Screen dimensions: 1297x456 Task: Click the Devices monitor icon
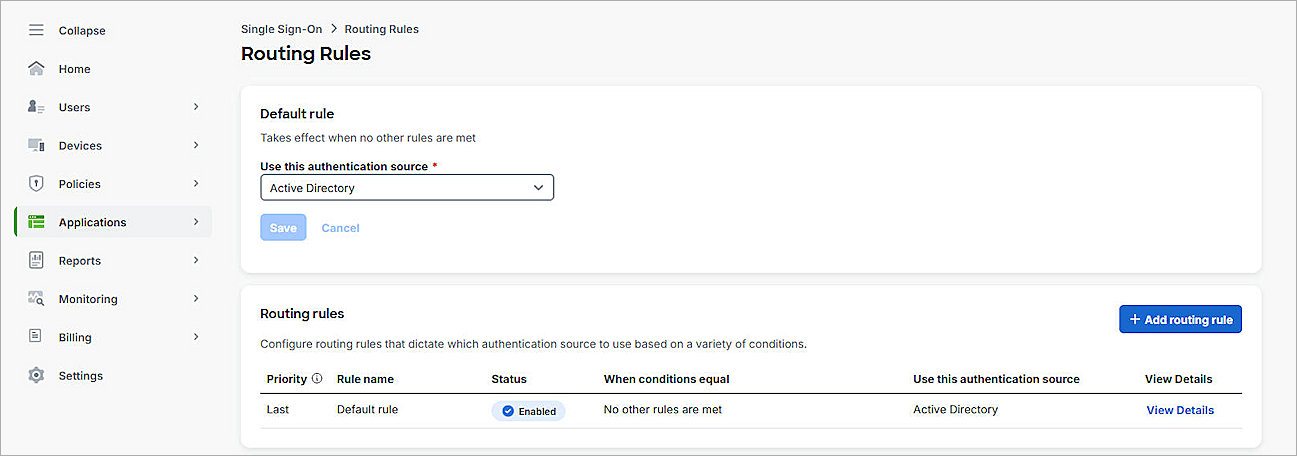36,146
